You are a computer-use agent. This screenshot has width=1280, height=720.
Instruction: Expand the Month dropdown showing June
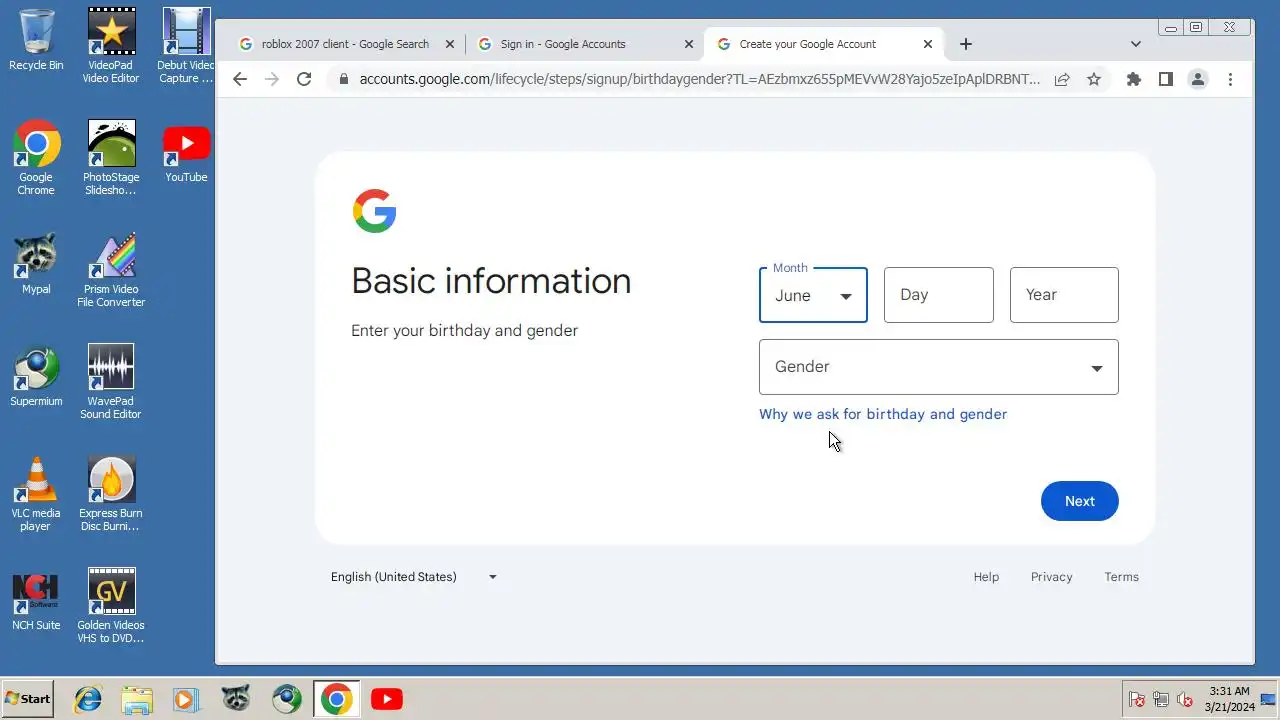pyautogui.click(x=813, y=295)
